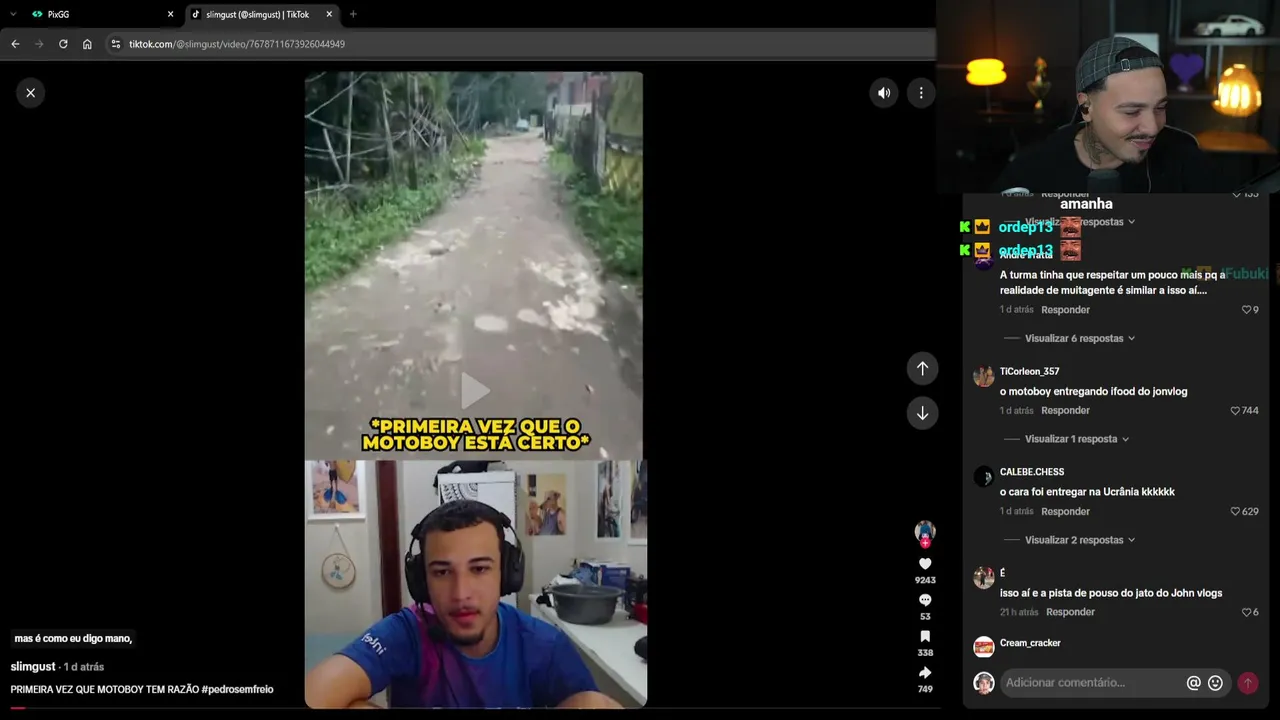1280x720 pixels.
Task: Open Cream_cracker's profile name
Action: pos(1030,643)
